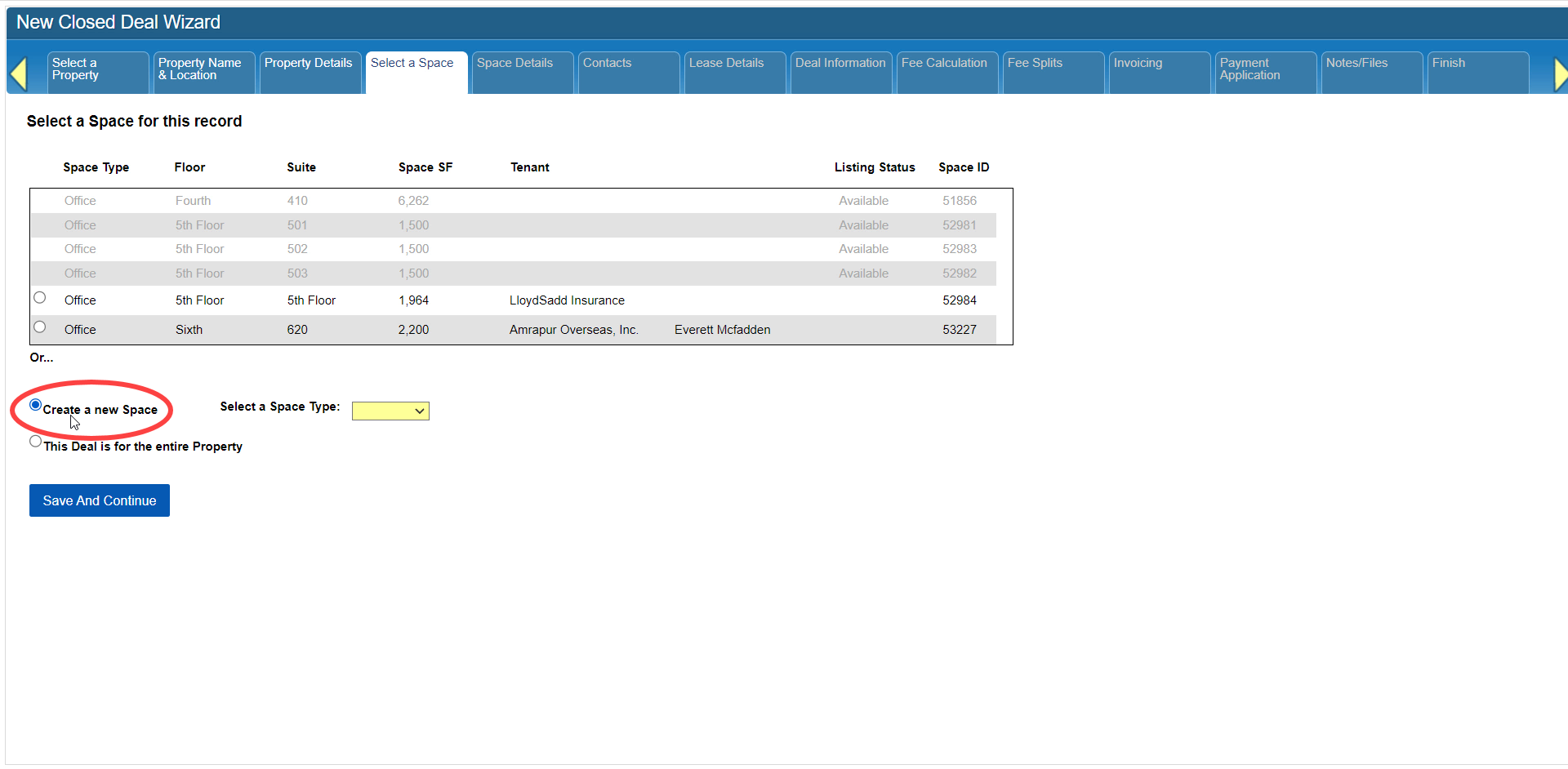Switch to the Contacts tab
This screenshot has width=1568, height=769.
tap(628, 72)
